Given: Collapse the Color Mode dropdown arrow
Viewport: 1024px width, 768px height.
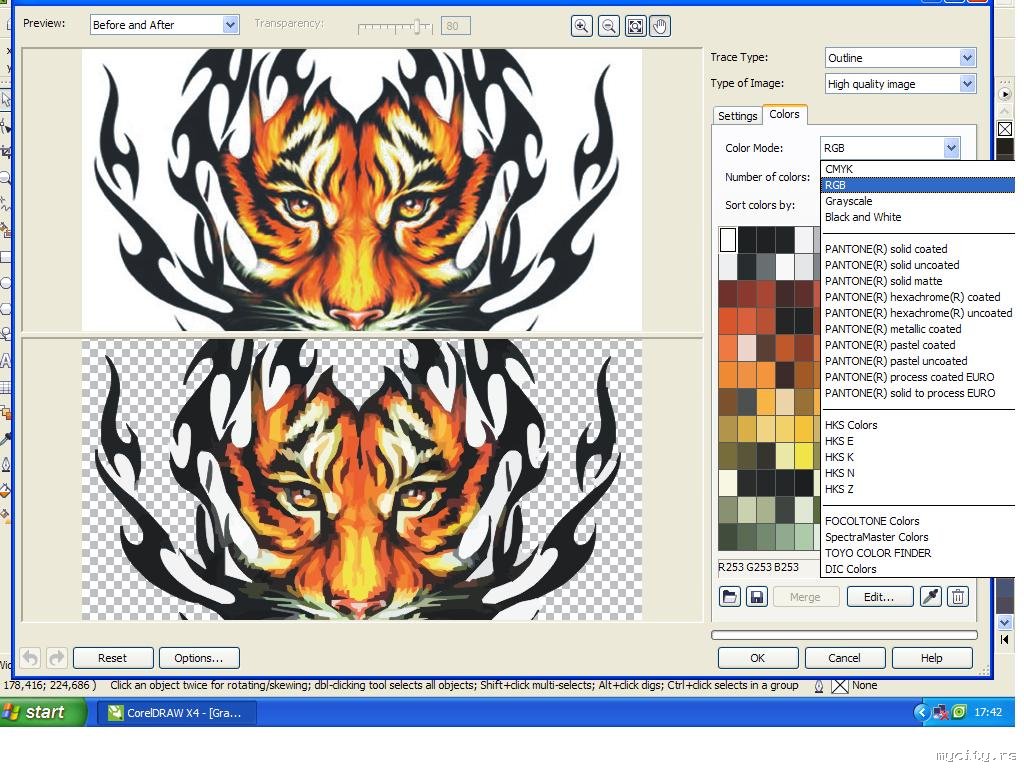Looking at the screenshot, I should coord(952,148).
